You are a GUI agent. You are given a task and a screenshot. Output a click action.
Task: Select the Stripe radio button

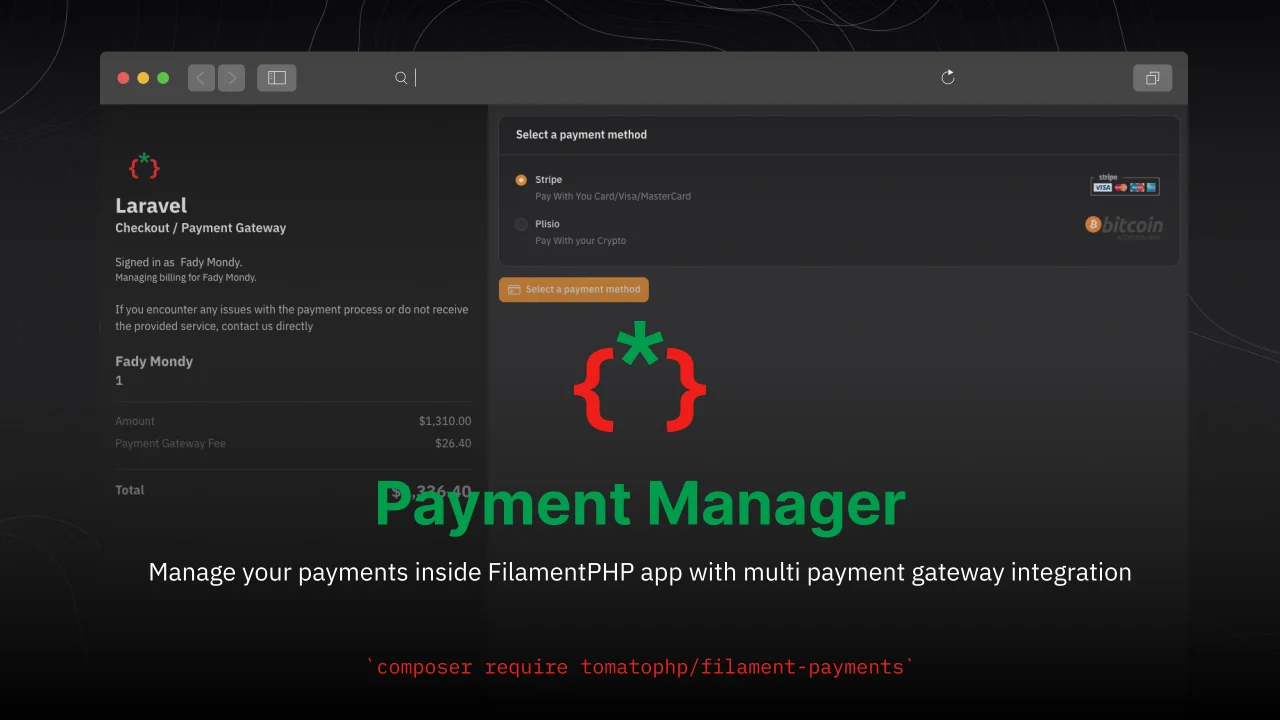(x=521, y=180)
